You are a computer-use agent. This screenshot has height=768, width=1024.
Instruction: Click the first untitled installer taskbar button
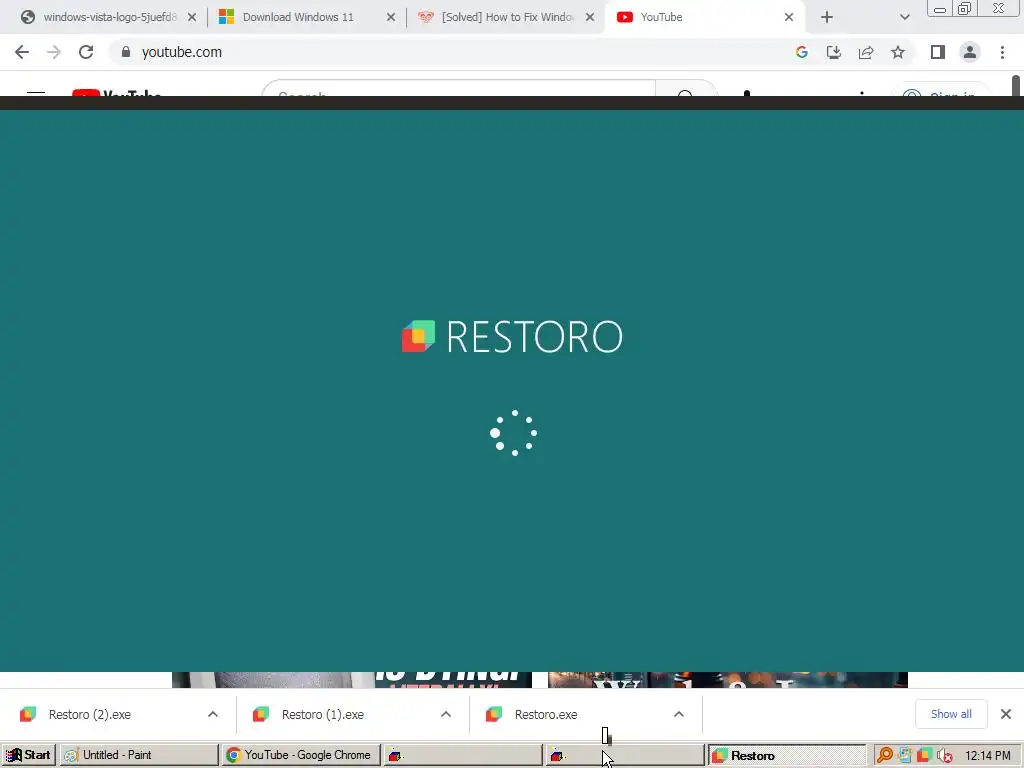pyautogui.click(x=462, y=755)
